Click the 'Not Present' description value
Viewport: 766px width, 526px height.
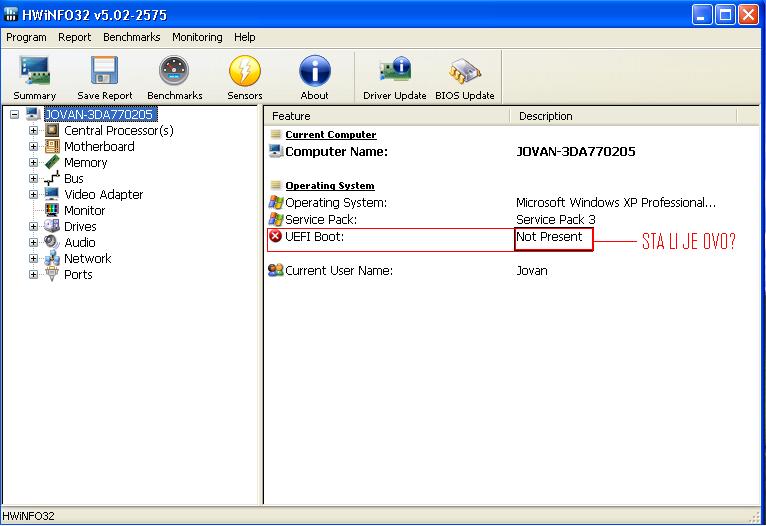(549, 236)
